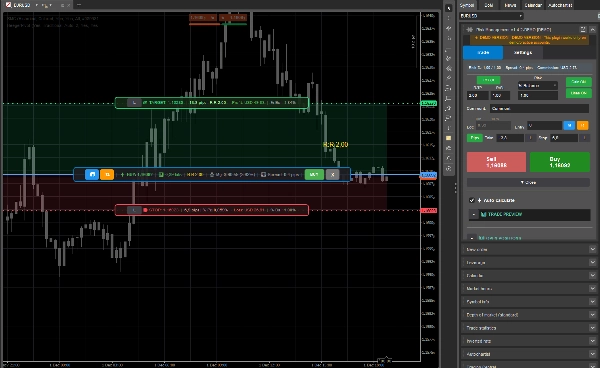
Task: Toggle the Auto calculate checkbox
Action: pos(472,200)
